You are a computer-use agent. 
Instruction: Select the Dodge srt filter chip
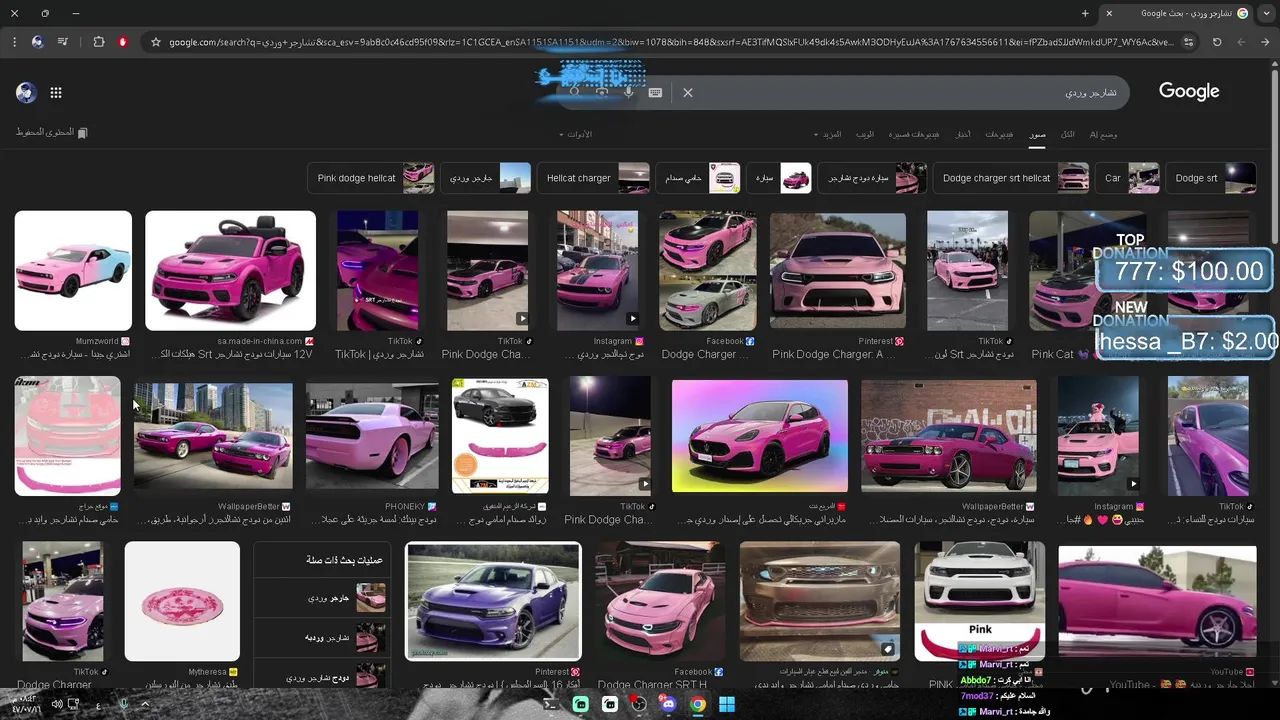click(1211, 178)
